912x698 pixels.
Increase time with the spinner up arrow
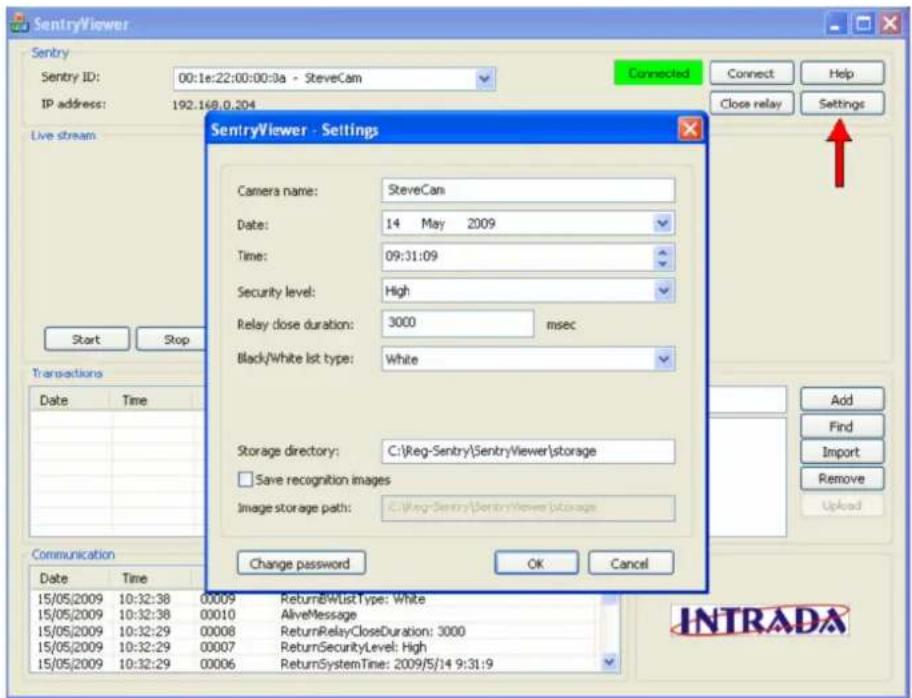click(662, 252)
